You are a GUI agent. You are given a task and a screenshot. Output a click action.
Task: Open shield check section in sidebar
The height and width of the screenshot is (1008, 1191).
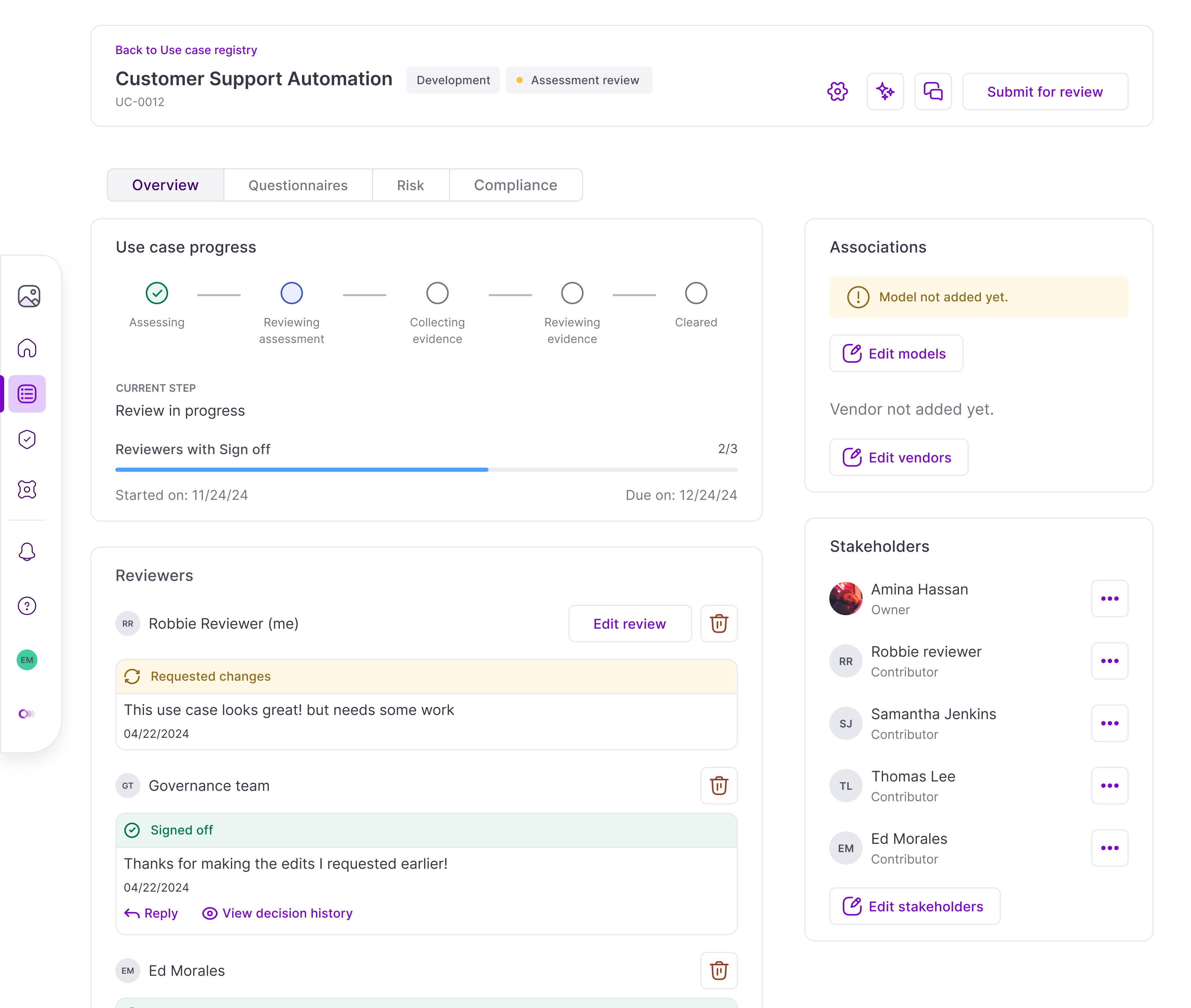(x=27, y=440)
